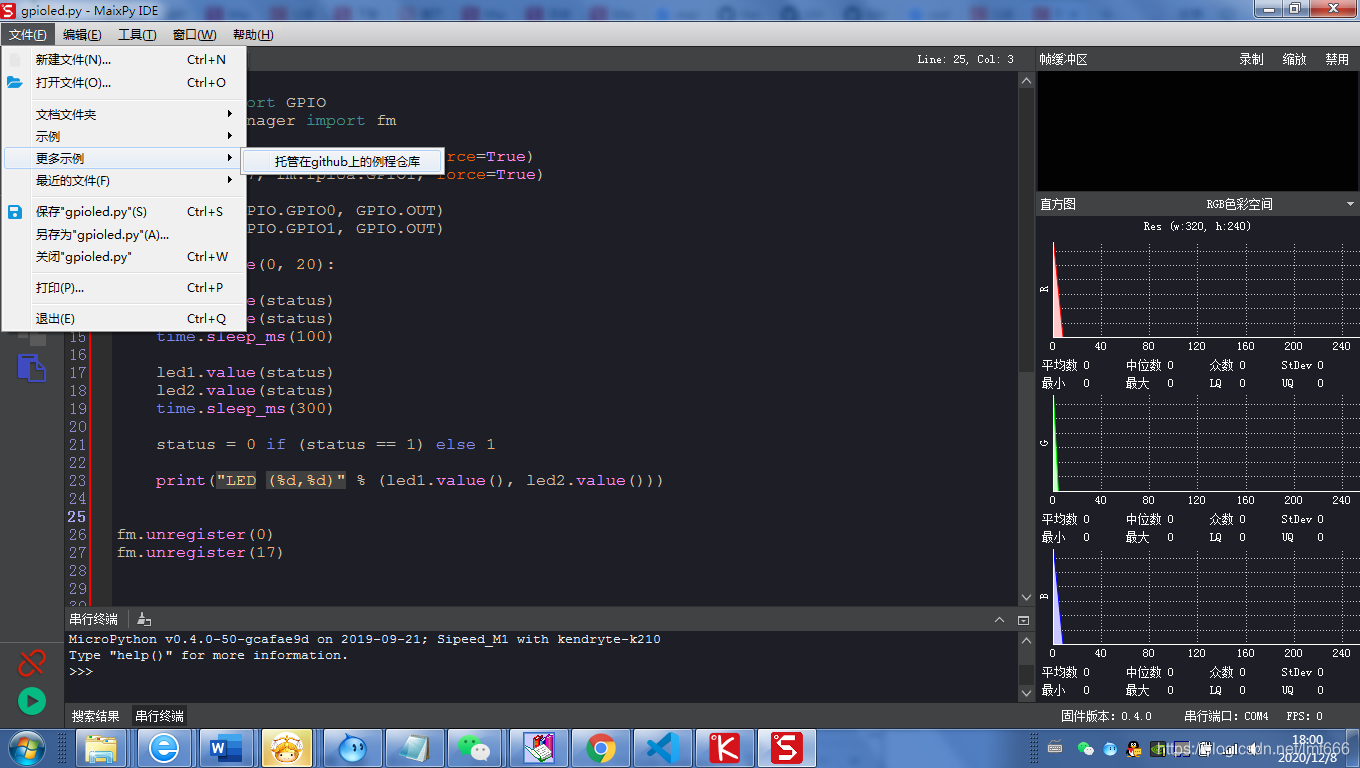Open 托管在github上的例程仓库 submenu item
This screenshot has height=768, width=1360.
342,161
